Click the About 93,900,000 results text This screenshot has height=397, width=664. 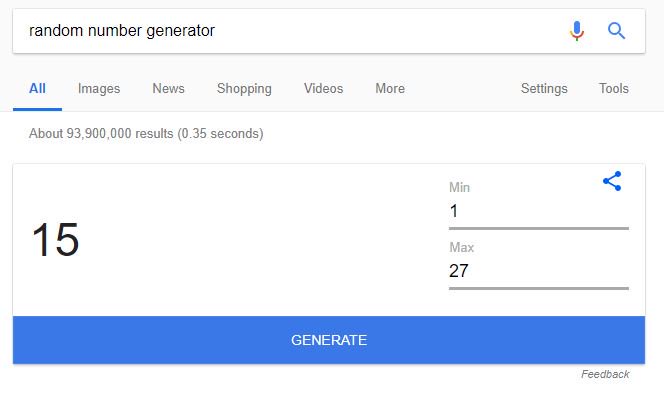tap(146, 133)
